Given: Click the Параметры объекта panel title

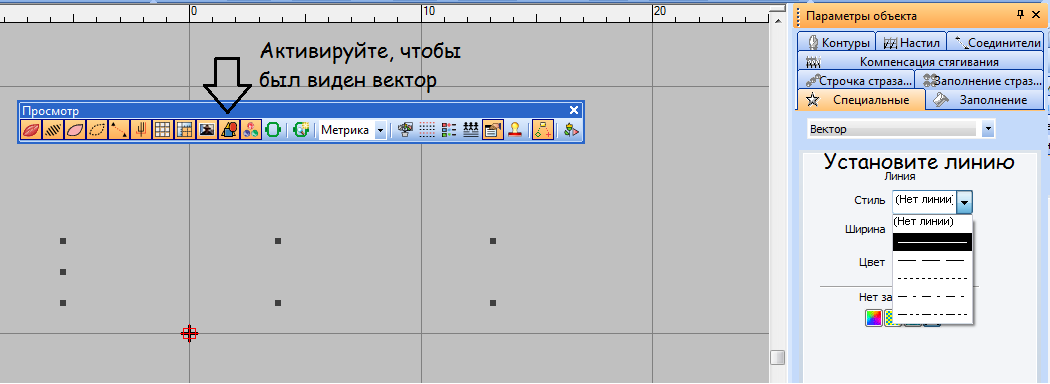Looking at the screenshot, I should 861,16.
